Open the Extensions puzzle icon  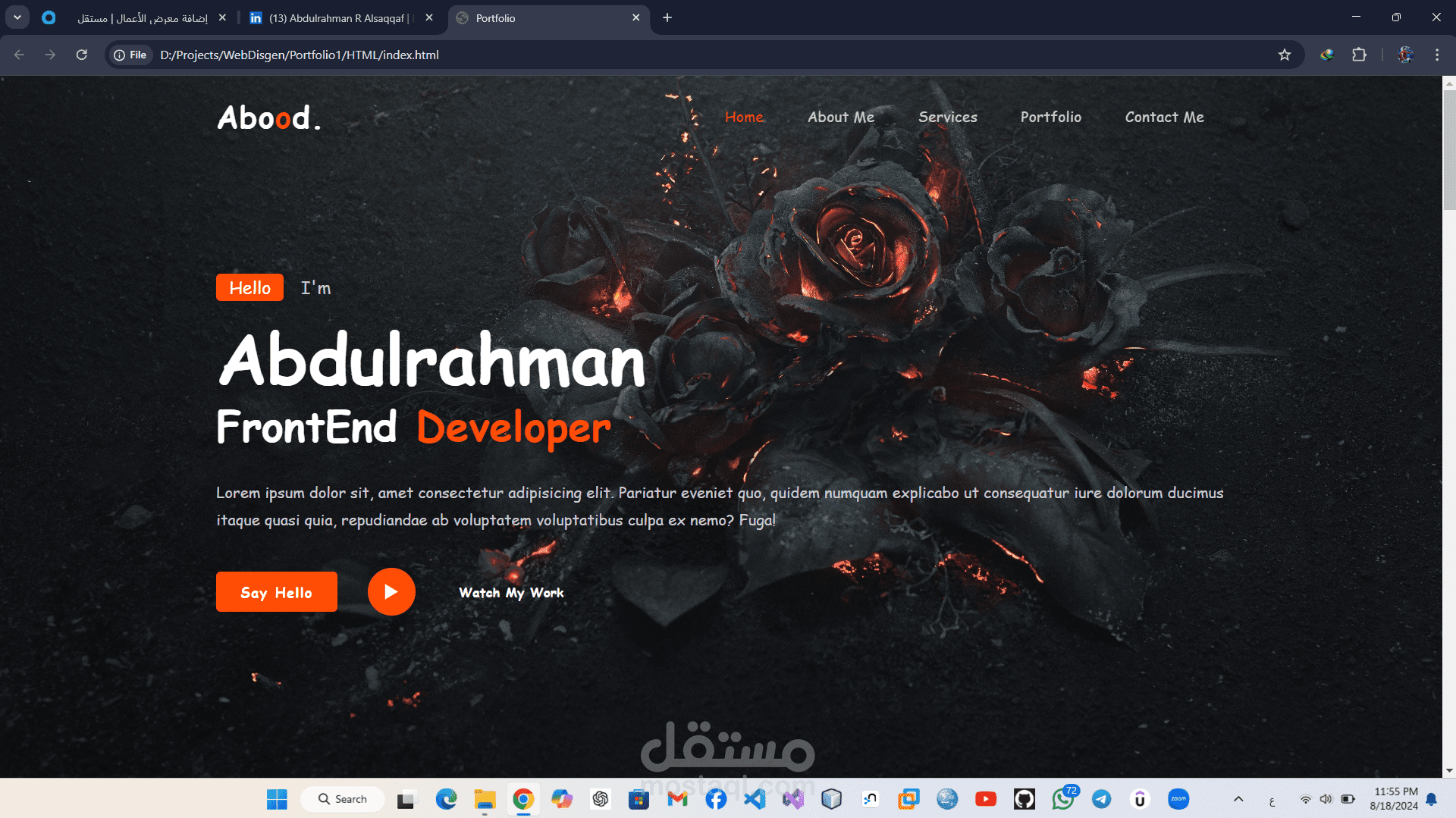coord(1359,55)
